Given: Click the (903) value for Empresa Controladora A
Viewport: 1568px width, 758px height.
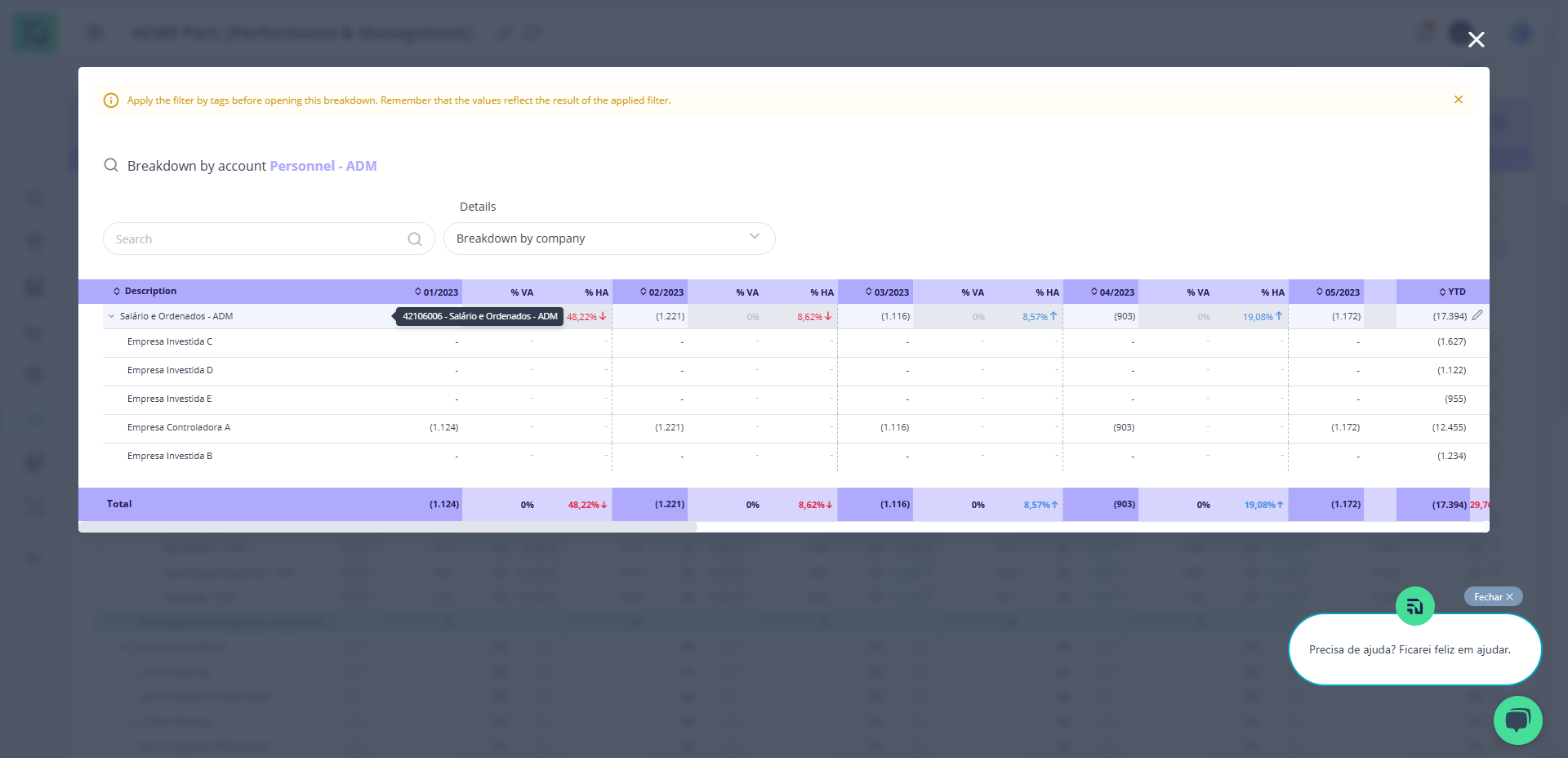Looking at the screenshot, I should coord(1124,427).
